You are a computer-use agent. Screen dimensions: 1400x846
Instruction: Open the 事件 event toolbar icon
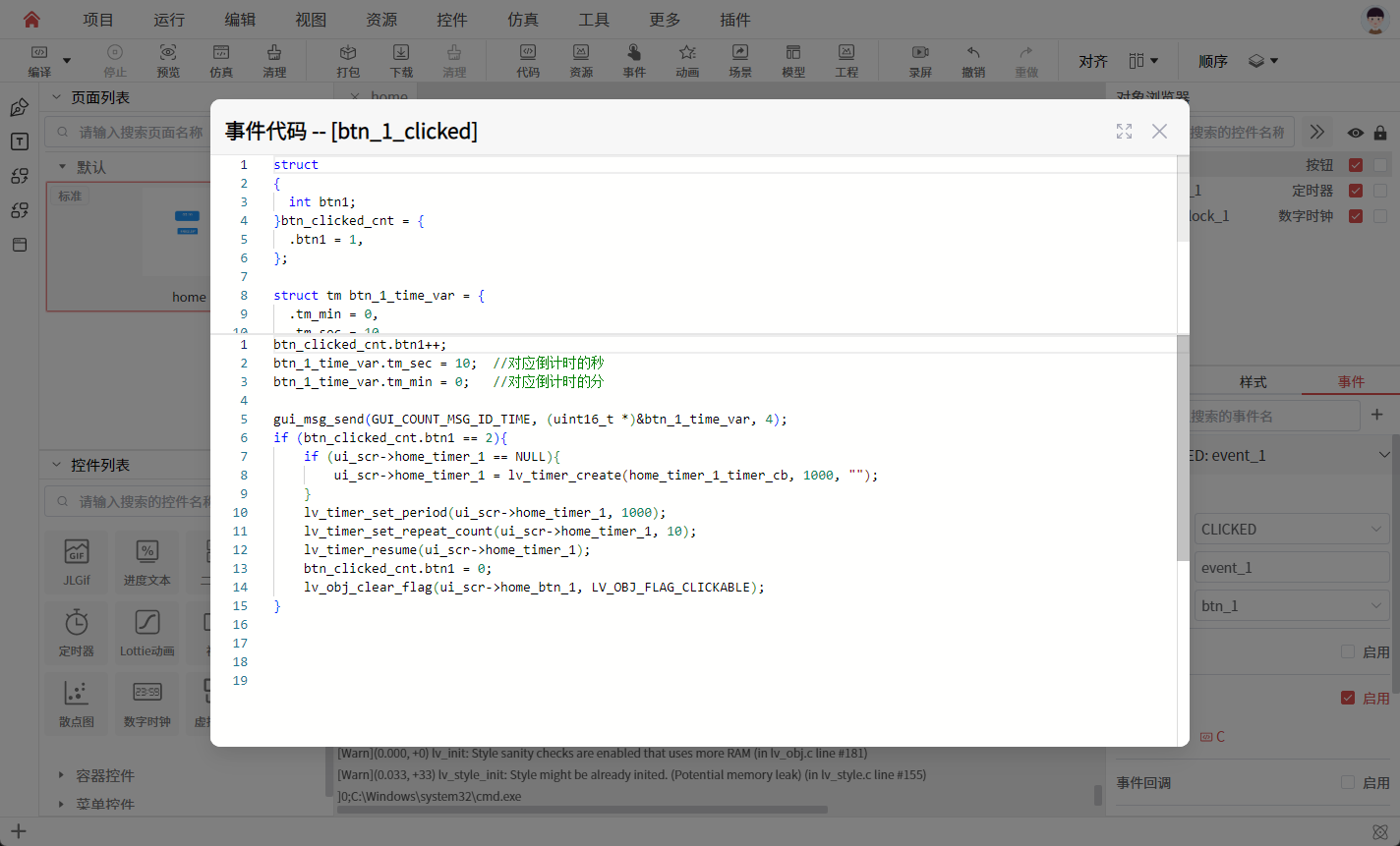click(x=634, y=61)
